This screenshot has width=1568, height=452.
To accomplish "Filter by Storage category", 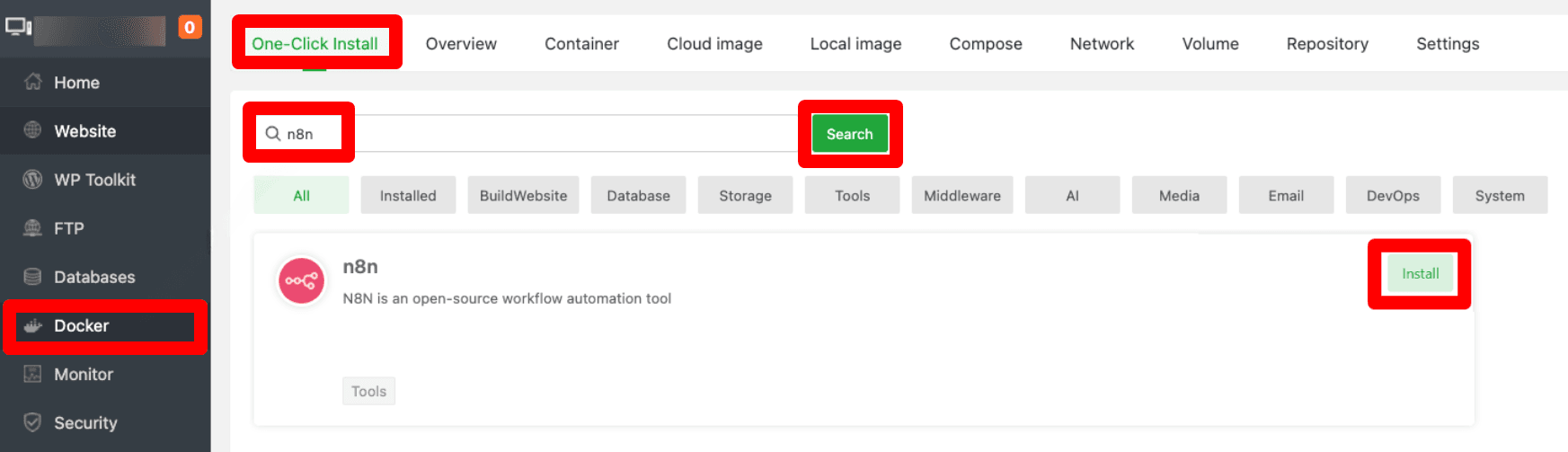I will [745, 195].
